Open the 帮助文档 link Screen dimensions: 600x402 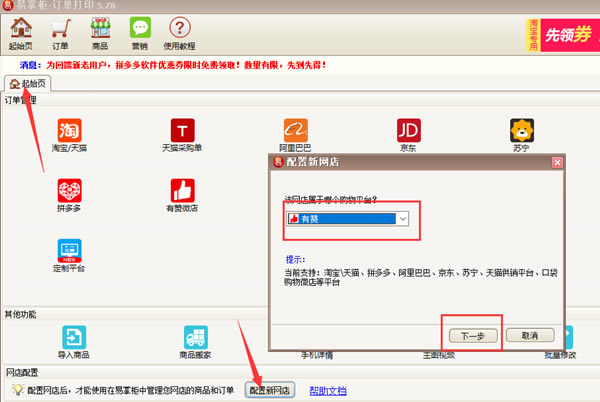pos(328,391)
